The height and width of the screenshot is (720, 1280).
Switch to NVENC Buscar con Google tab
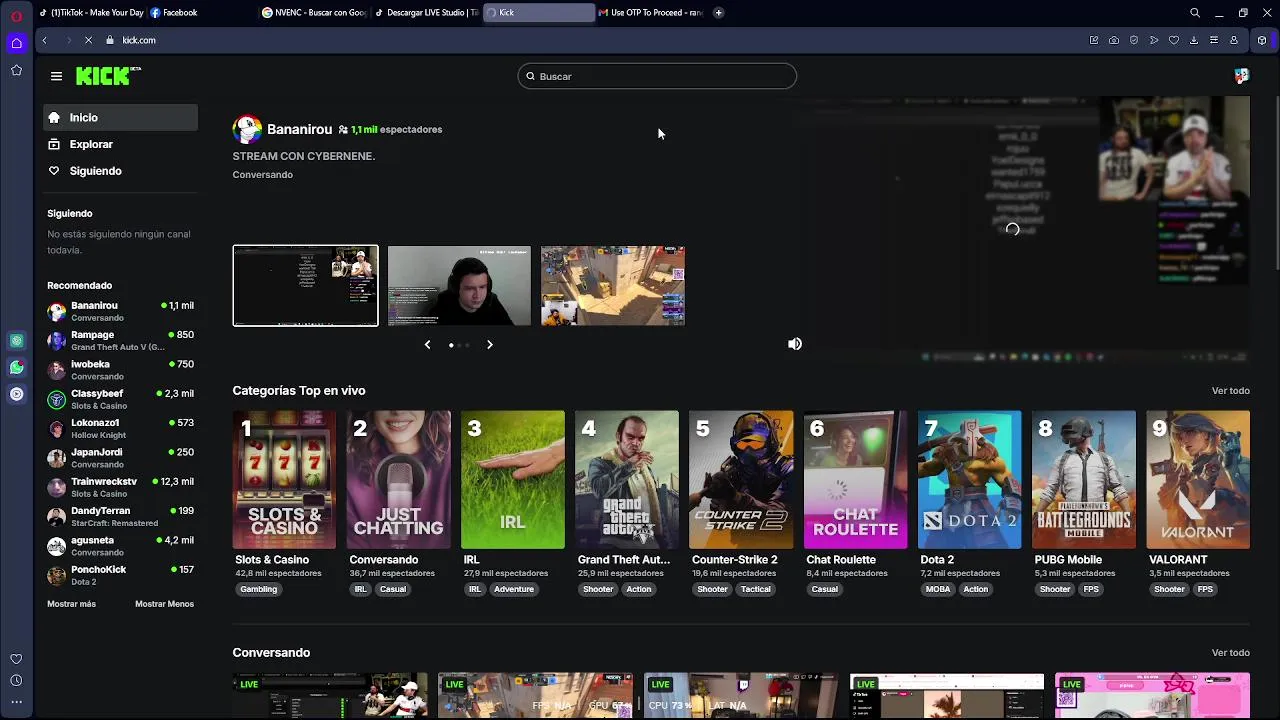coord(314,13)
